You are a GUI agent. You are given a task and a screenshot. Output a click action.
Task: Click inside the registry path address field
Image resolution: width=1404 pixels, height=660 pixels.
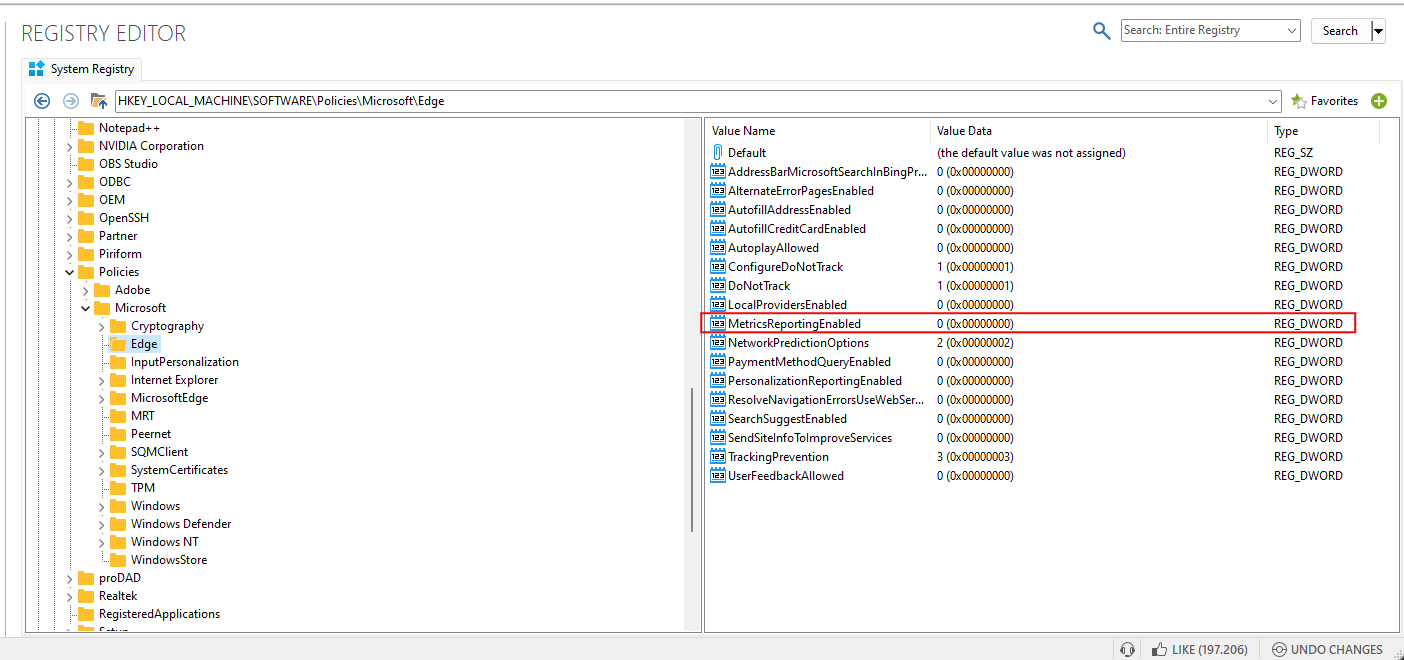pyautogui.click(x=690, y=101)
